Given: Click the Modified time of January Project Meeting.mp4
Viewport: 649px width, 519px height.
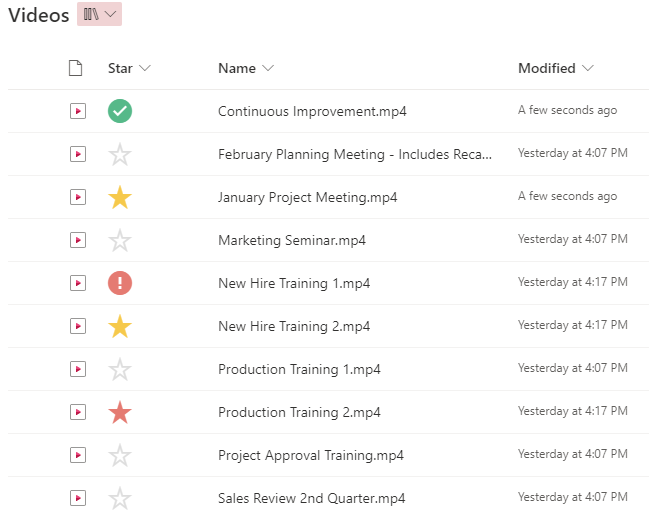Looking at the screenshot, I should (567, 196).
